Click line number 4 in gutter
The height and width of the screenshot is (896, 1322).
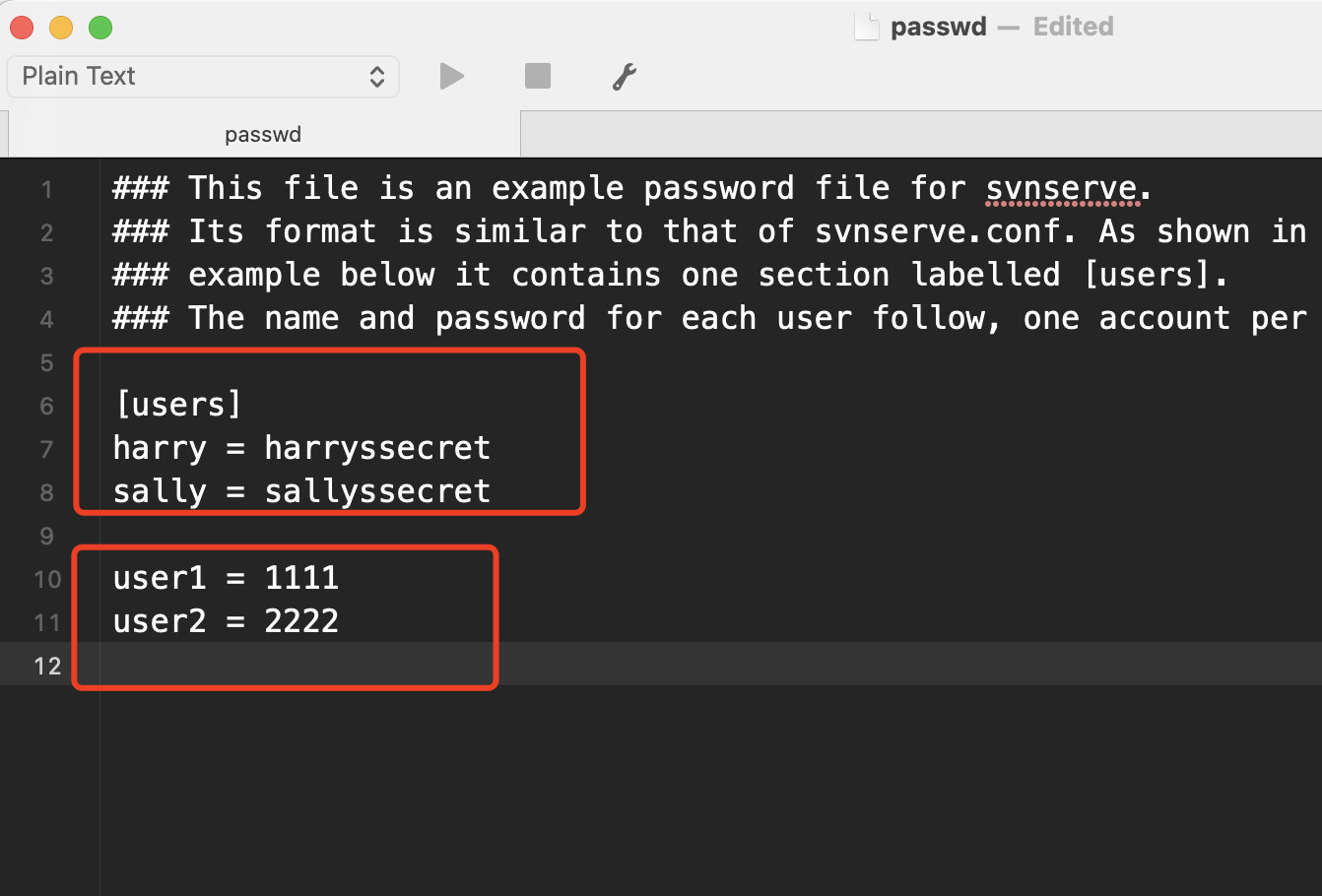coord(46,319)
